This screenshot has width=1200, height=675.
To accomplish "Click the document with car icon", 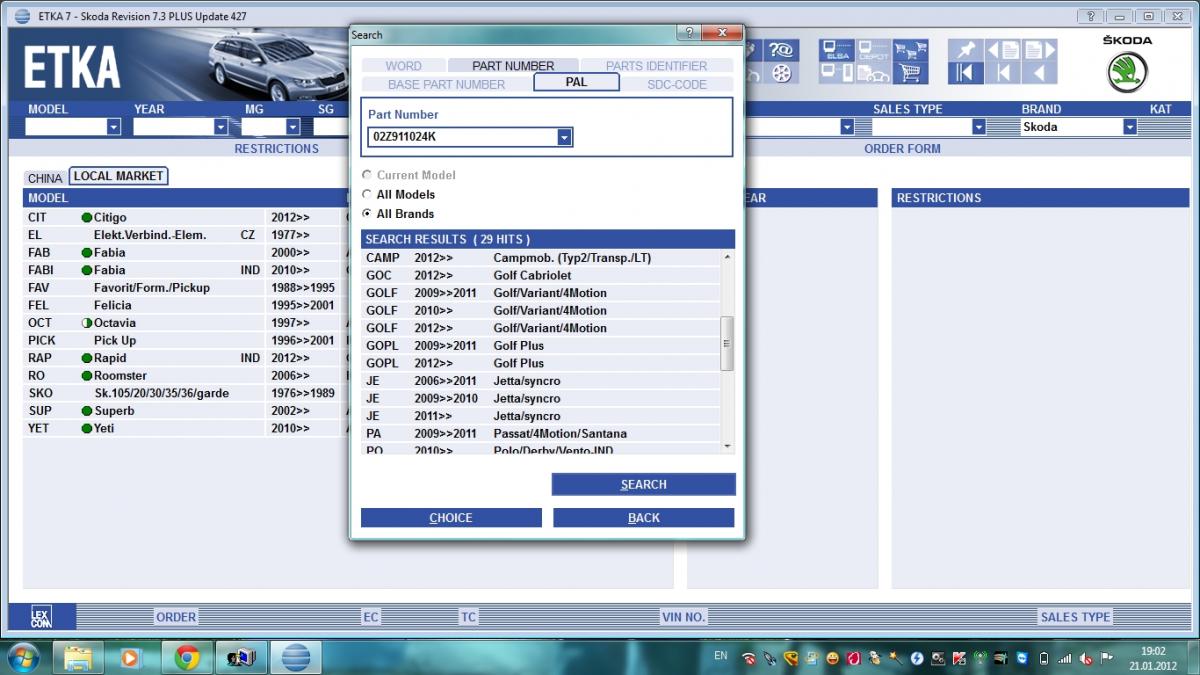I will tap(874, 73).
